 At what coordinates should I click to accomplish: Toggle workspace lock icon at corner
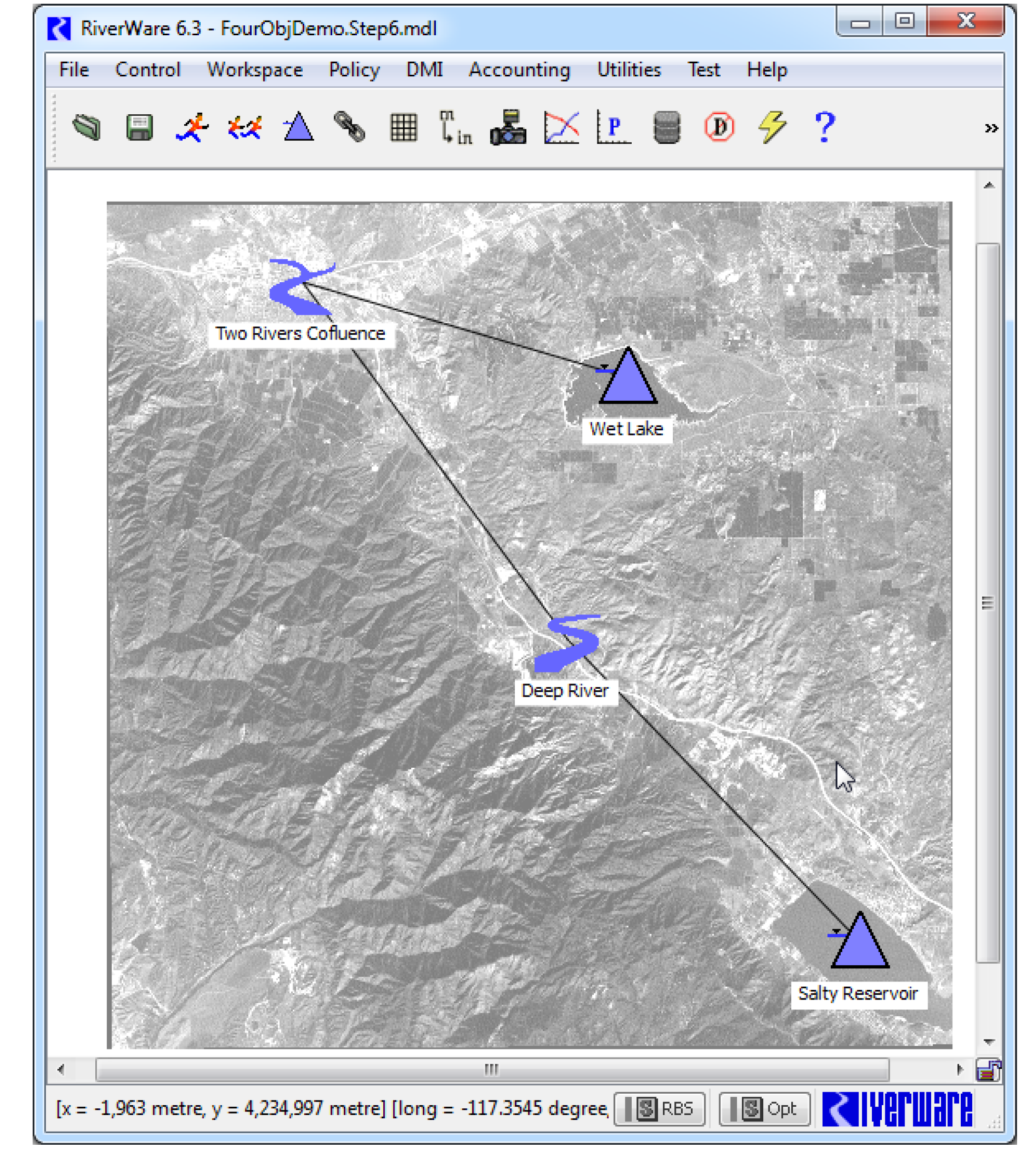(x=989, y=1070)
